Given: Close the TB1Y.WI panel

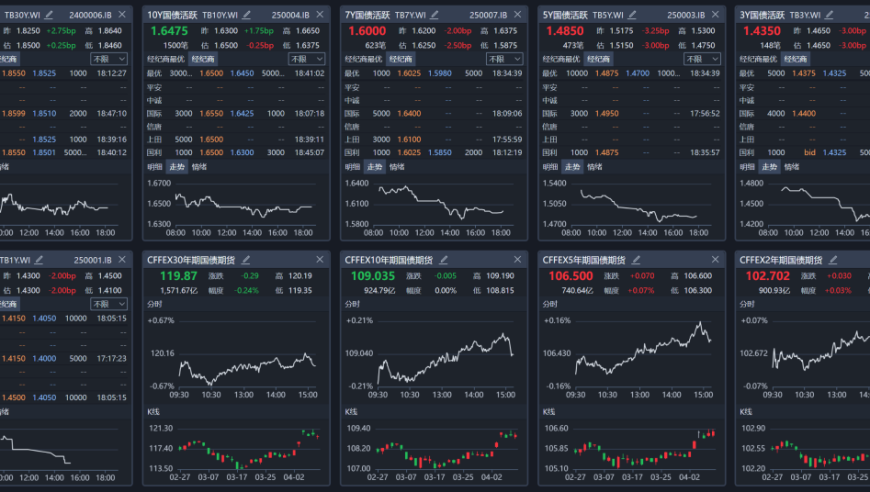Looking at the screenshot, I should 122,260.
